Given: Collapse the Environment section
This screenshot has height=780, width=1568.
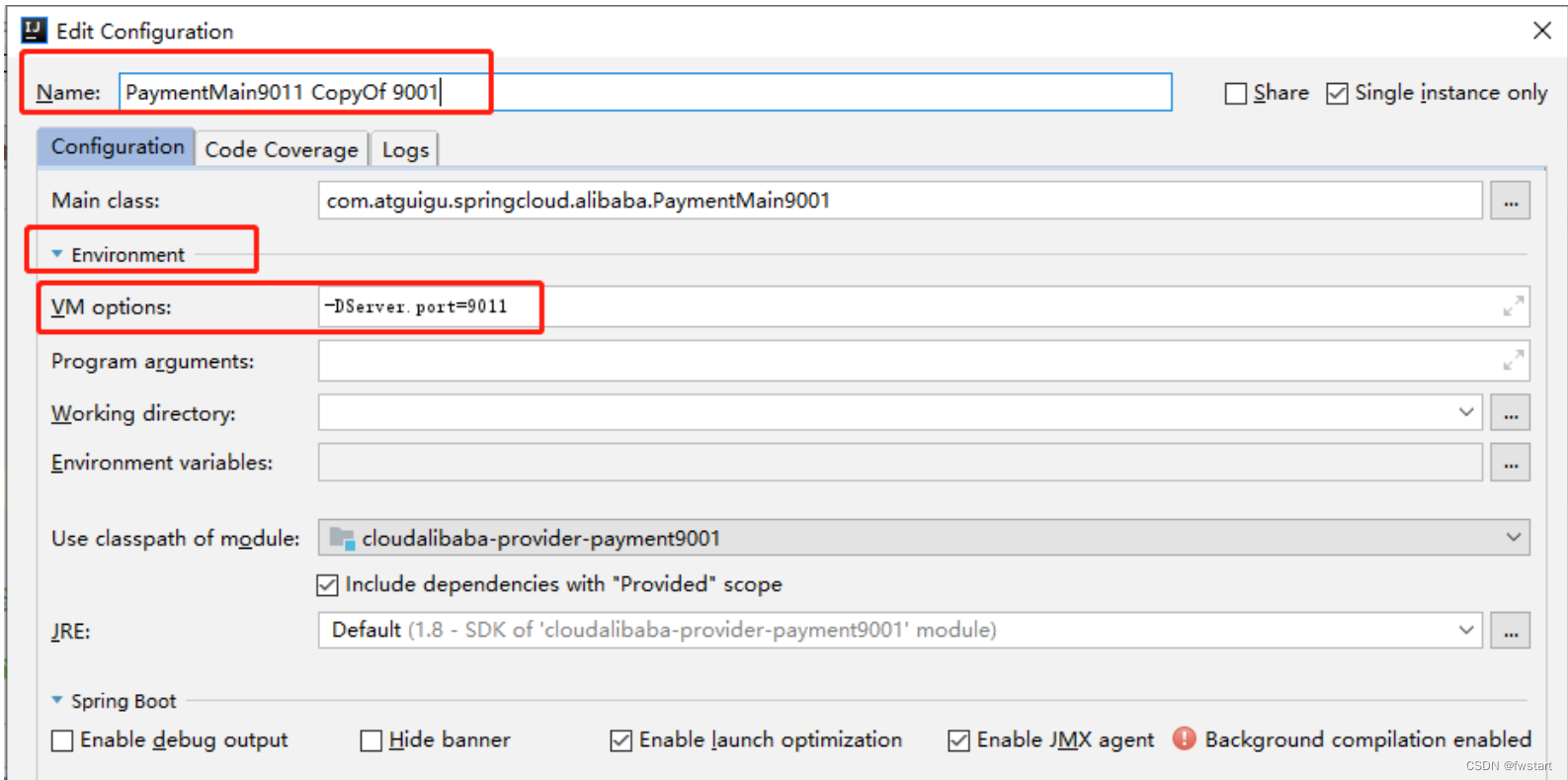Looking at the screenshot, I should point(57,254).
